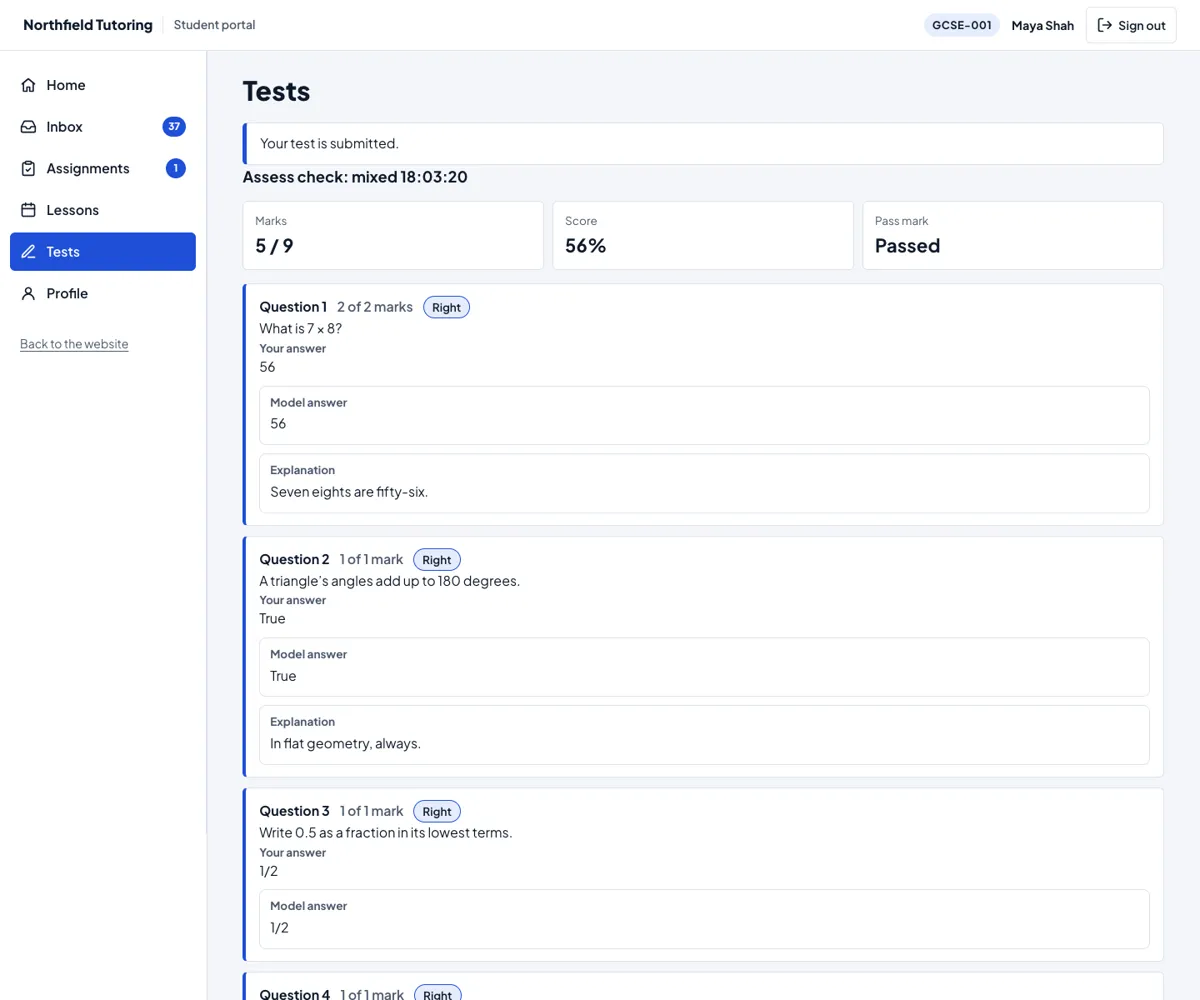Click the Inbox tray icon
The height and width of the screenshot is (1000, 1200).
click(x=28, y=127)
